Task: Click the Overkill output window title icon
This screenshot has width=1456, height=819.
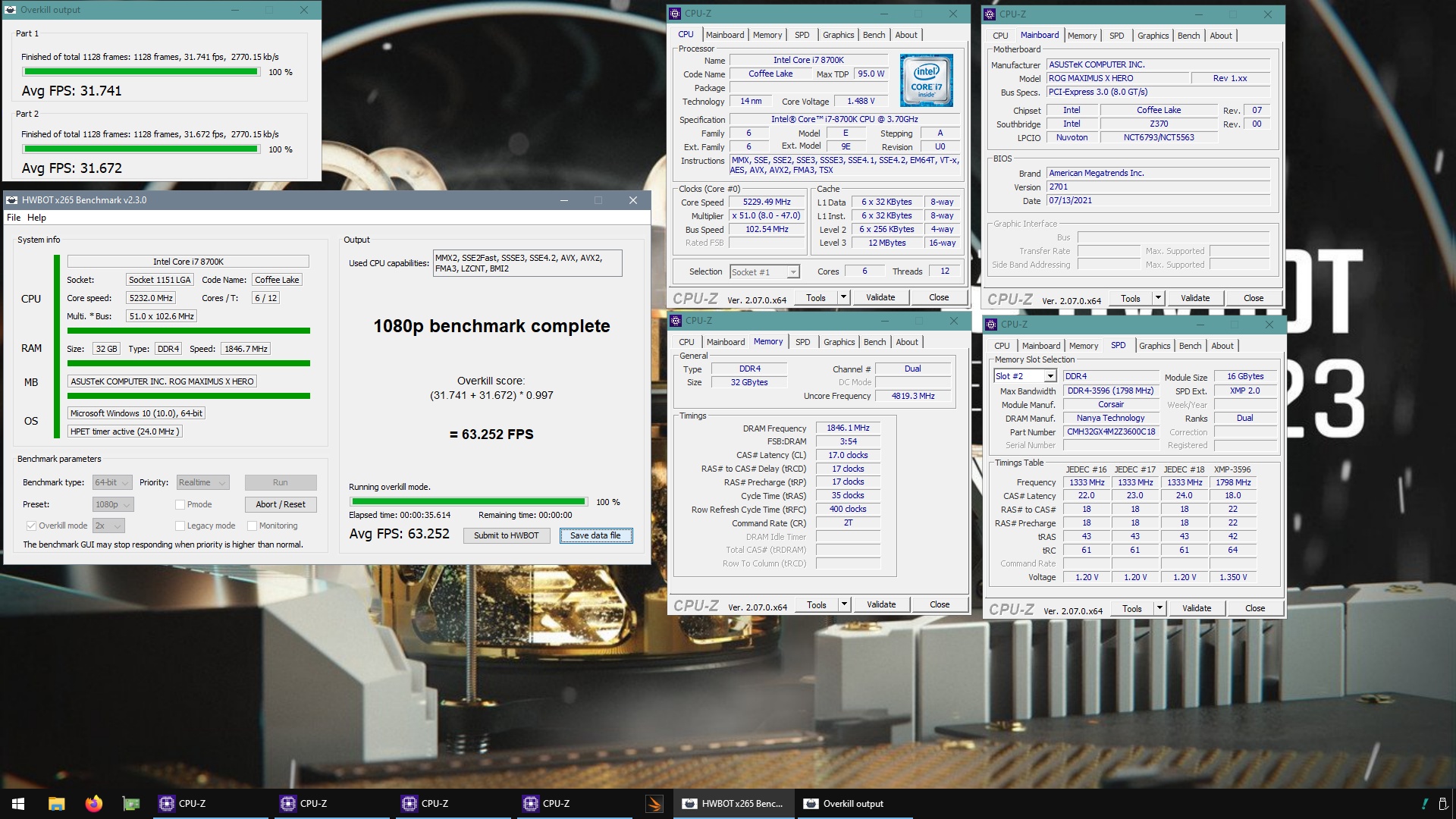Action: [x=11, y=10]
